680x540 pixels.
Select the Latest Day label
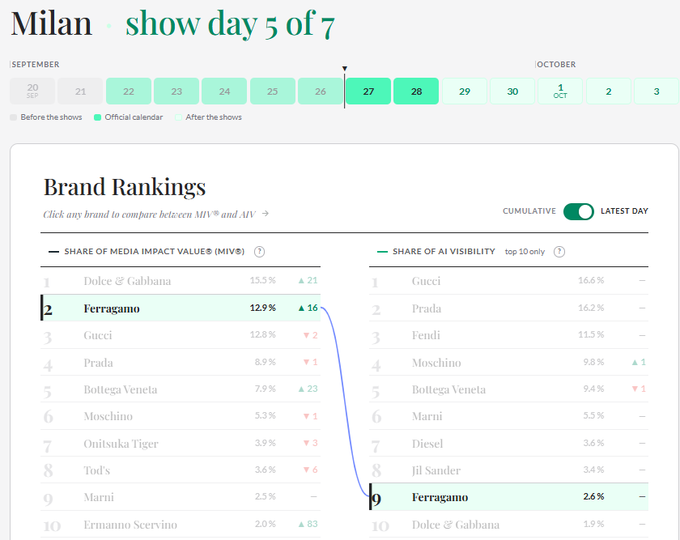(x=624, y=211)
